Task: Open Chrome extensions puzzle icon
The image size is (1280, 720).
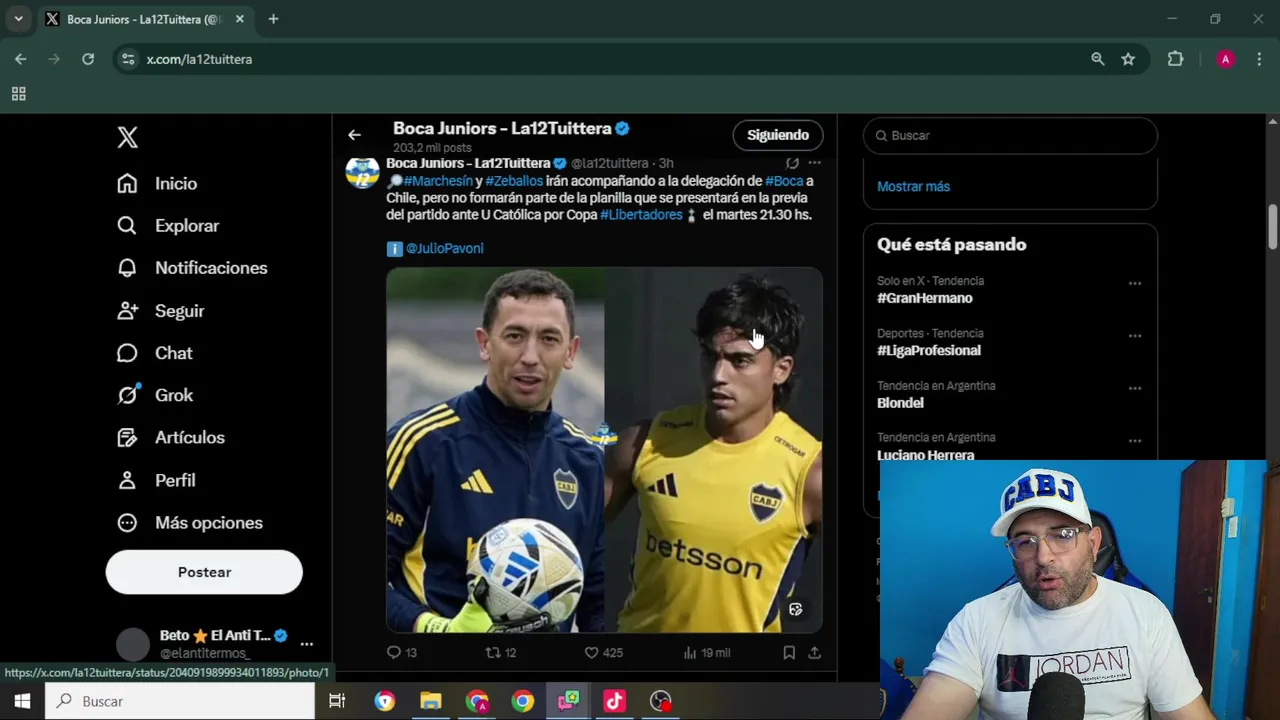Action: pos(1176,59)
